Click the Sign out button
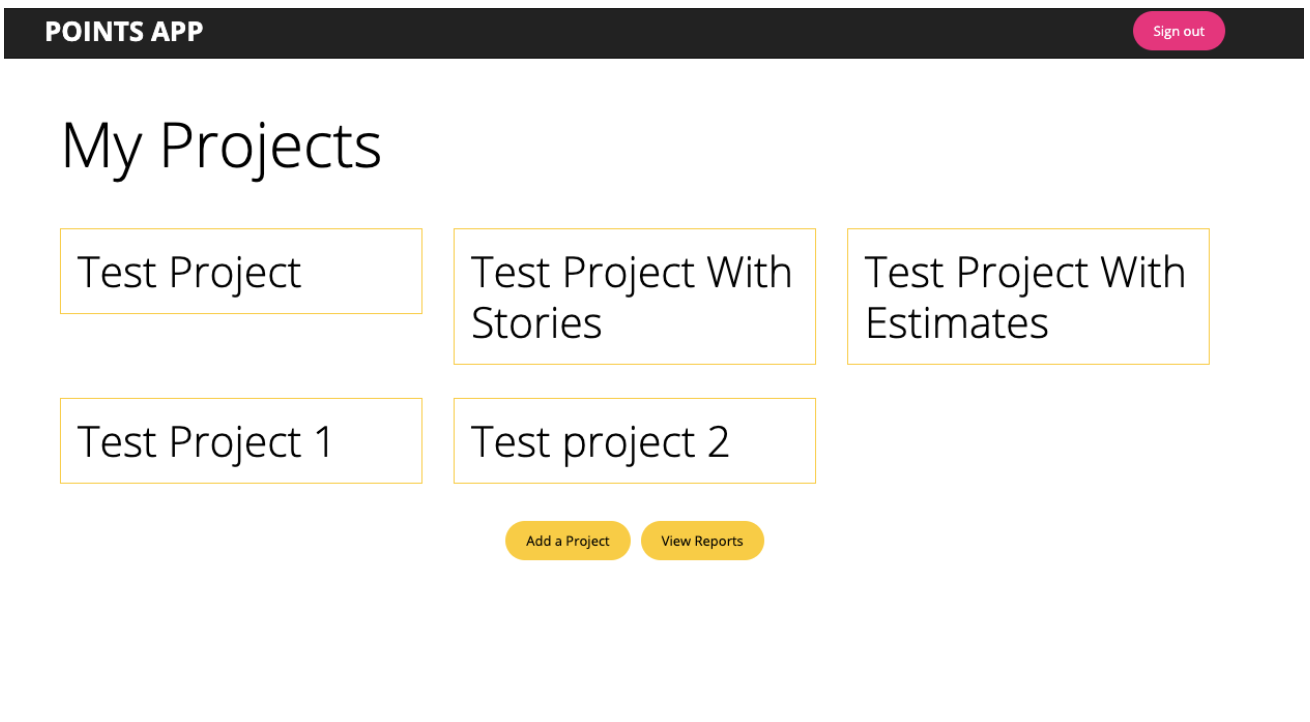The image size is (1310, 722). click(1178, 31)
